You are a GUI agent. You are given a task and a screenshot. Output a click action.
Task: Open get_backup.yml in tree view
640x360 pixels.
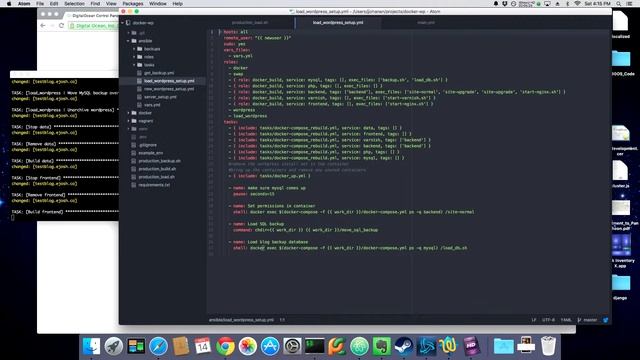[159, 73]
